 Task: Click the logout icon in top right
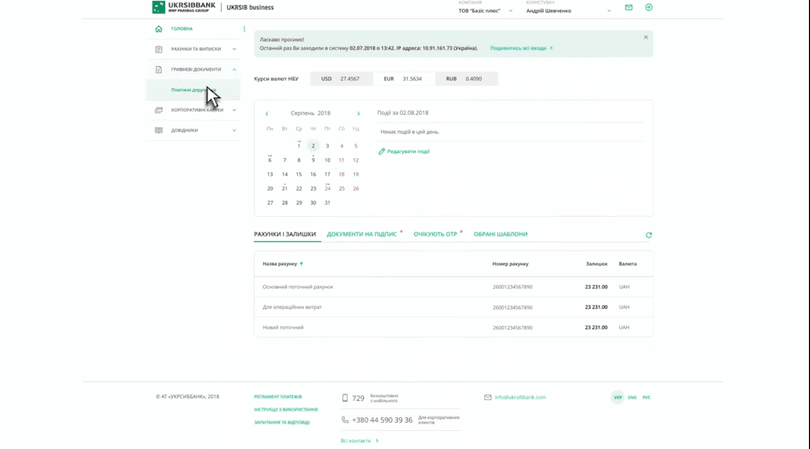(649, 8)
